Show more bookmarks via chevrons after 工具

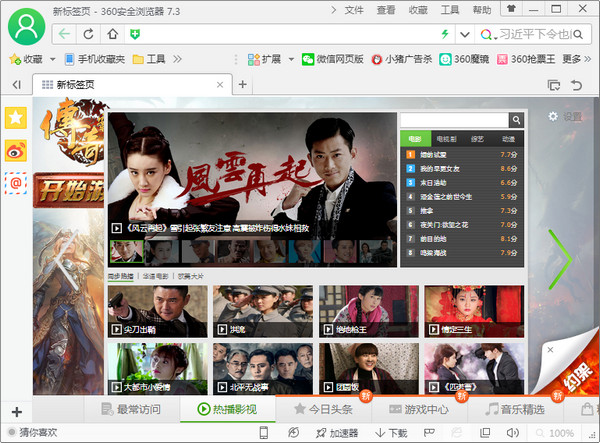177,59
